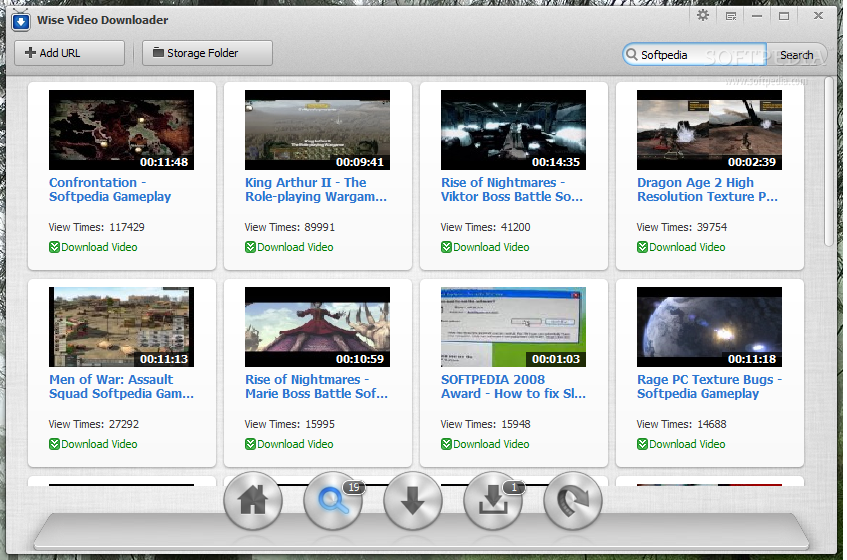
Task: Click magnifier icon in search box
Action: (631, 54)
